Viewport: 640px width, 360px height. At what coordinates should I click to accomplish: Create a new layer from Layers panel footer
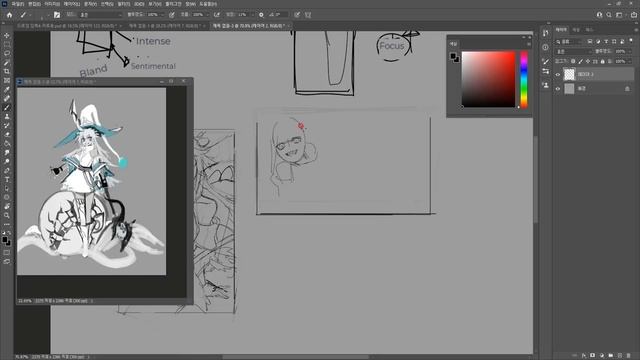tap(619, 356)
